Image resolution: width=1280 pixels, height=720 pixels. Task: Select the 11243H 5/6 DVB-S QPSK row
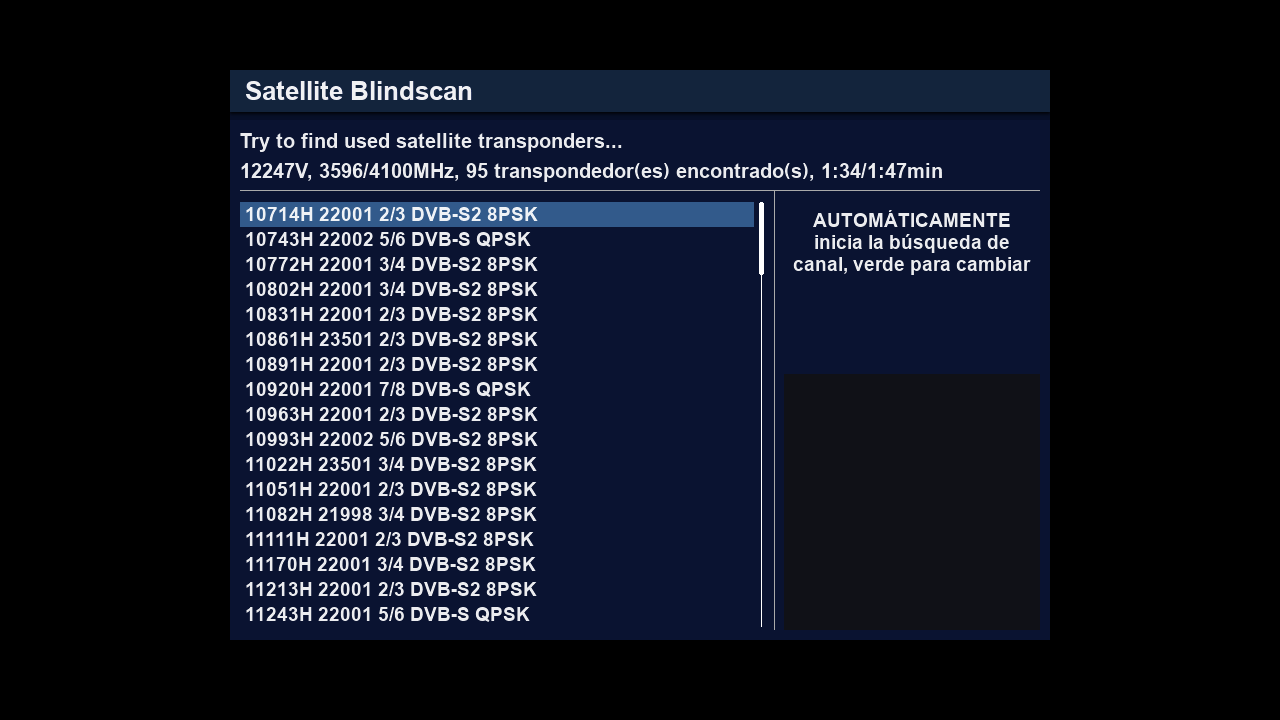pos(387,615)
